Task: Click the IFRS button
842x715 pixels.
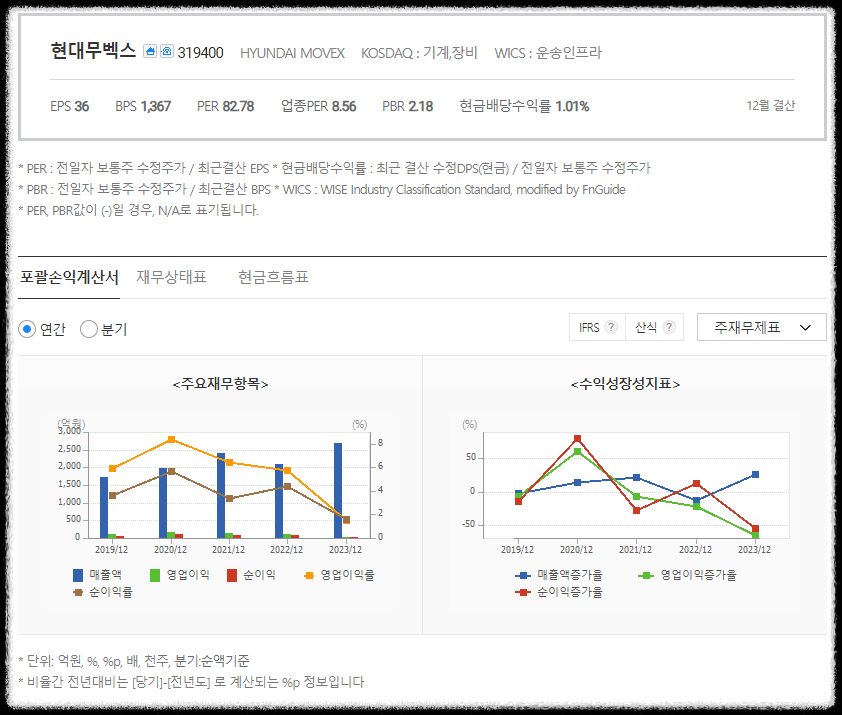Action: (597, 327)
